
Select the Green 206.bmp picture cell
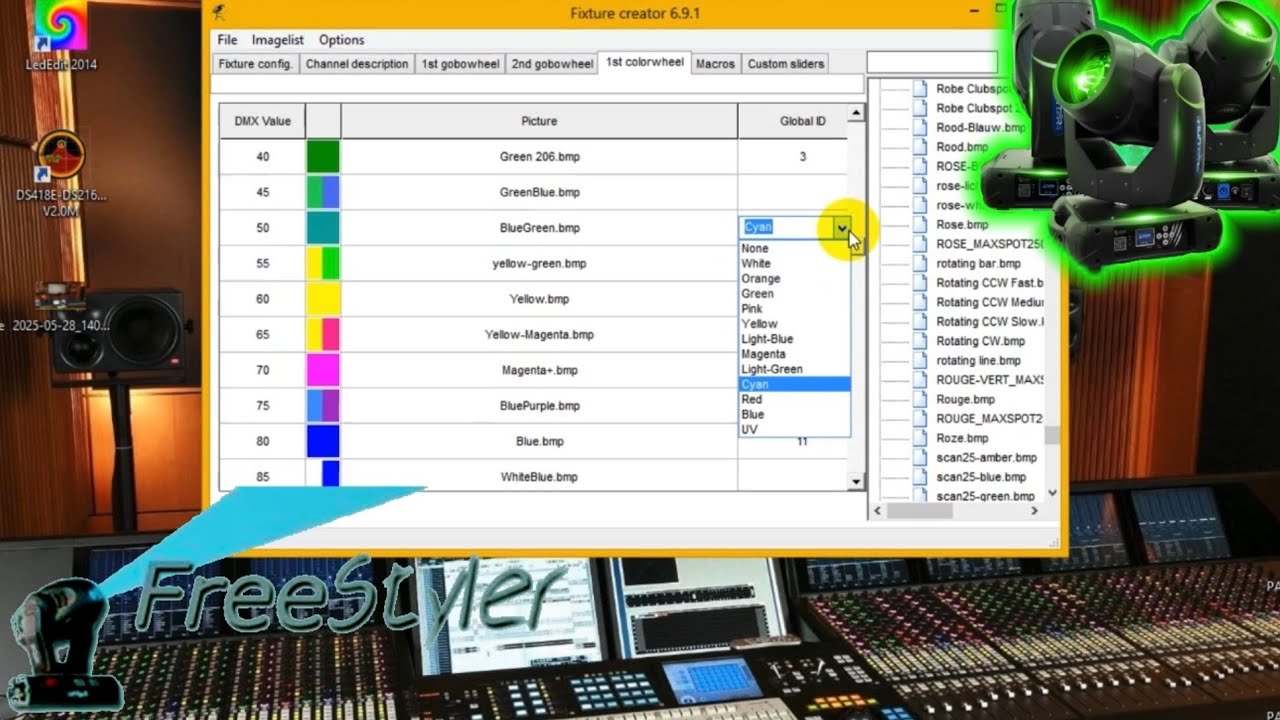click(539, 157)
